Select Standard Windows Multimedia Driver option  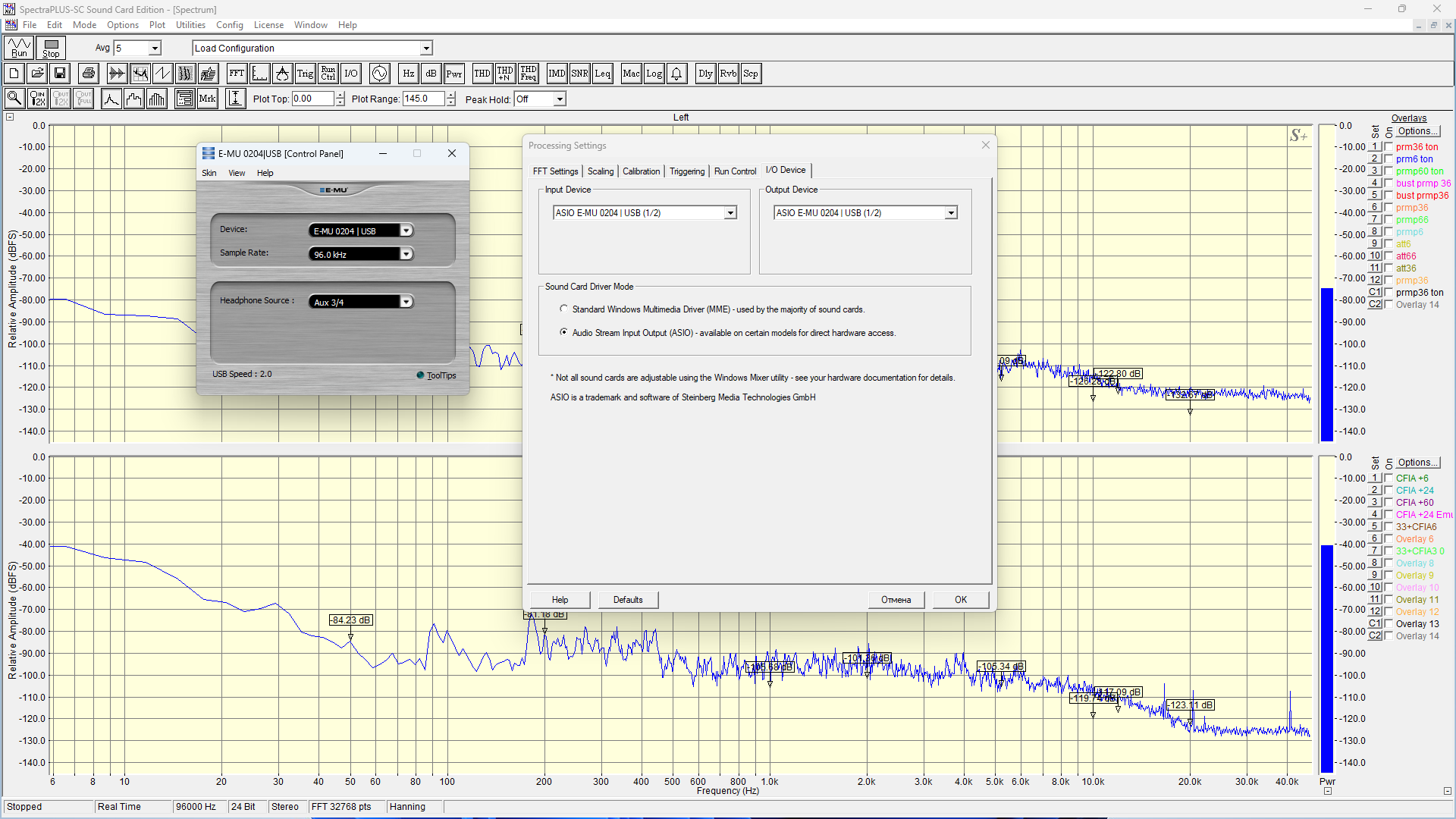coord(563,309)
